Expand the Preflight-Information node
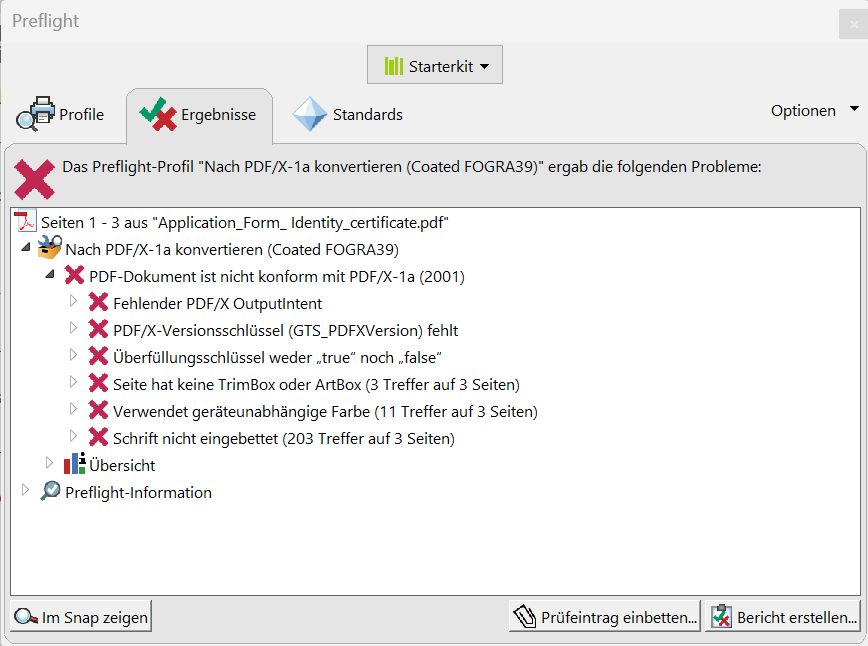868x646 pixels. [x=25, y=490]
